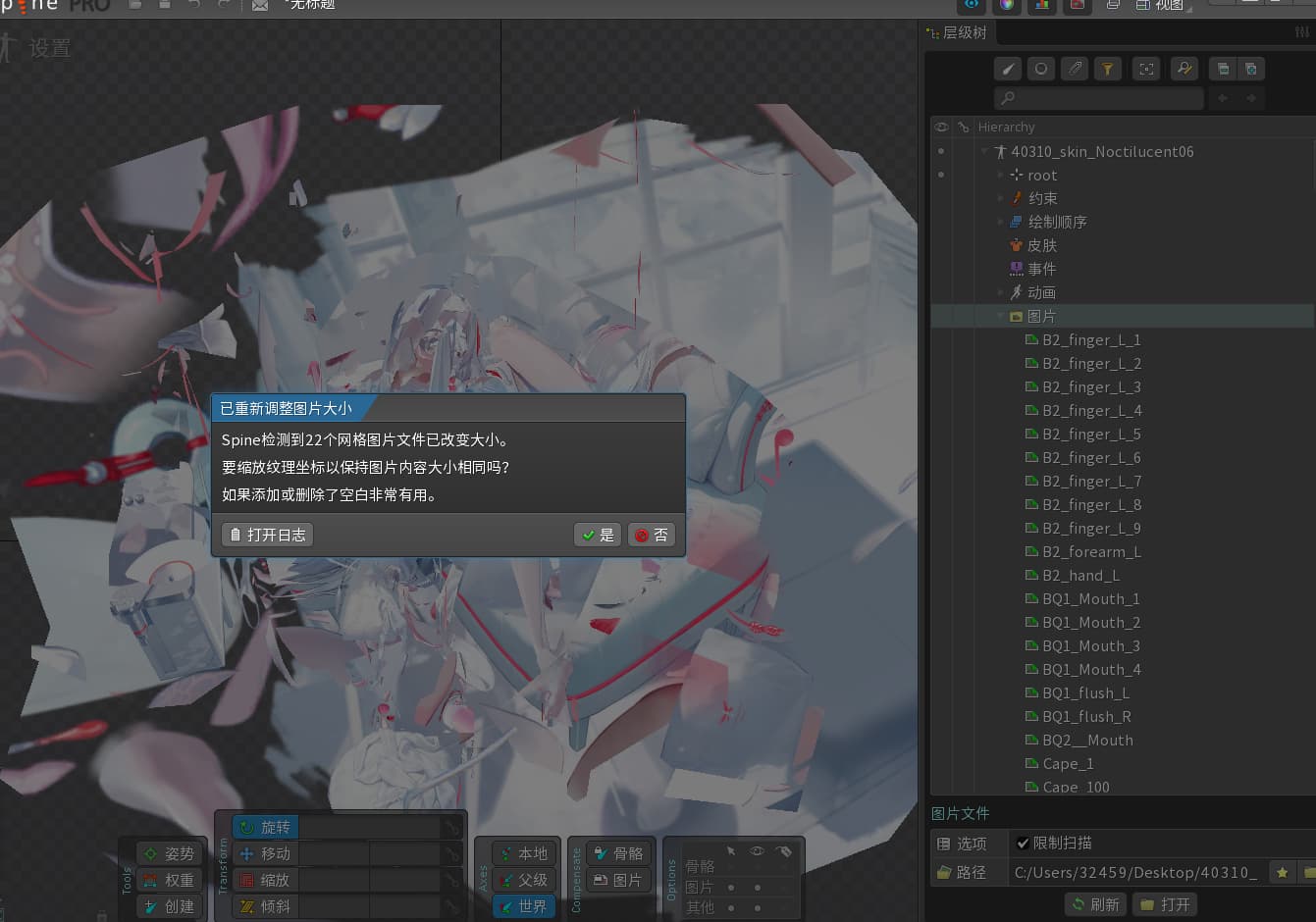
Task: Select Cape_1 in the tree
Action: (1068, 763)
